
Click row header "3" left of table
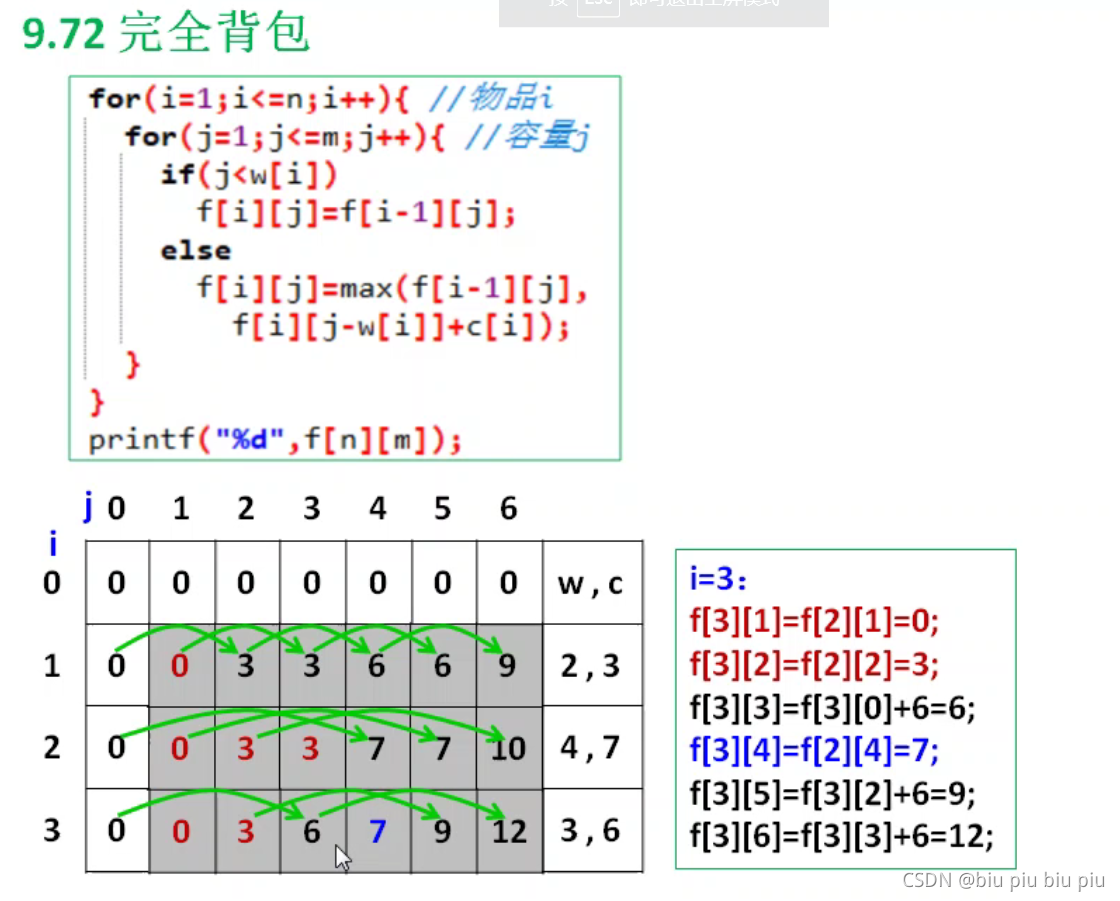point(51,830)
